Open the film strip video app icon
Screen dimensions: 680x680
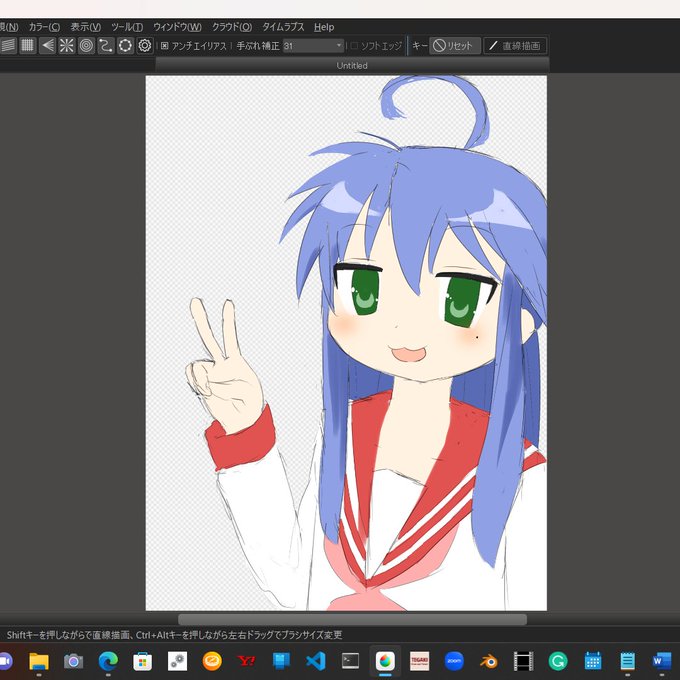point(523,661)
